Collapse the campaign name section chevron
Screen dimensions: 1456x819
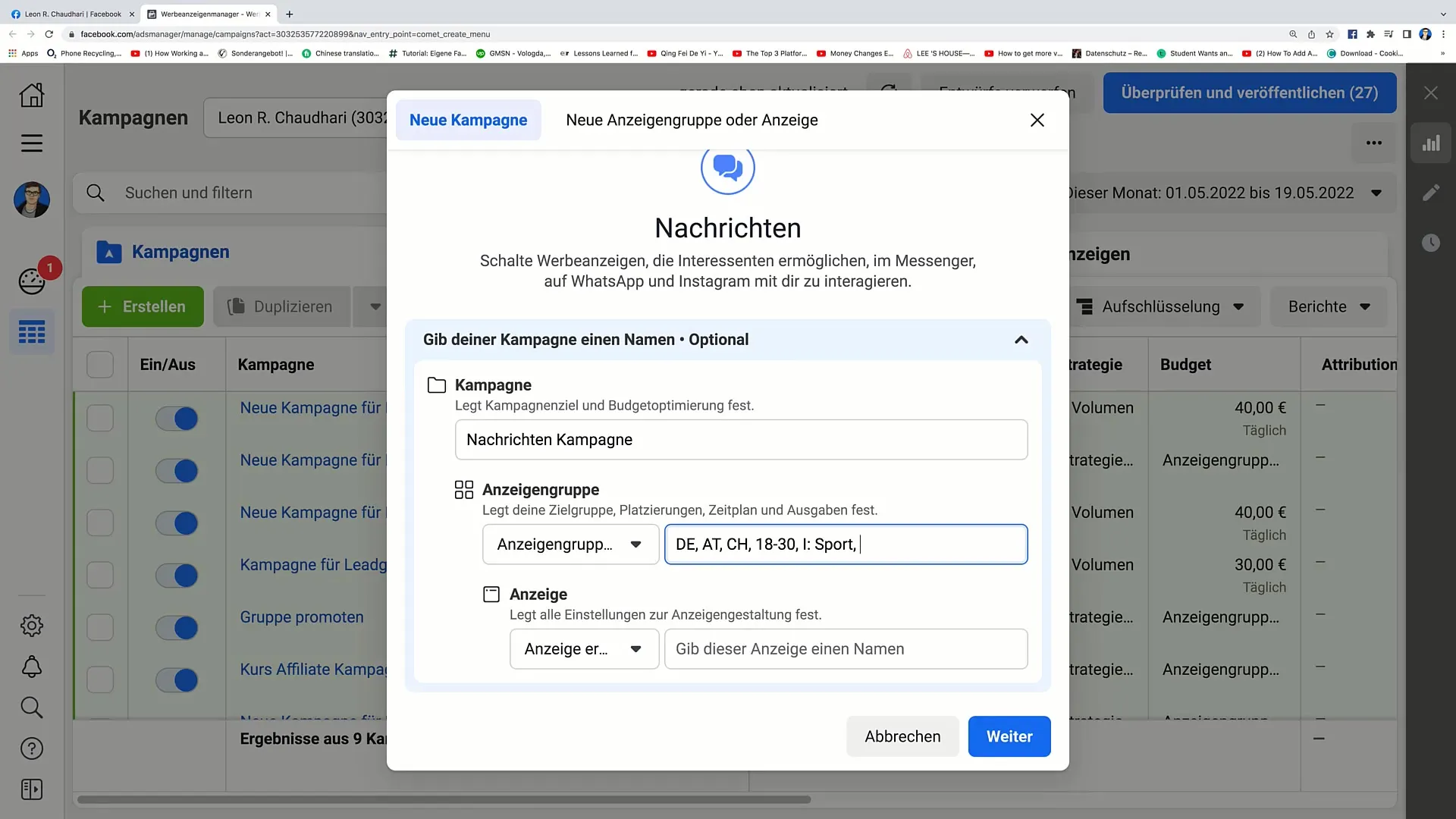click(x=1021, y=340)
